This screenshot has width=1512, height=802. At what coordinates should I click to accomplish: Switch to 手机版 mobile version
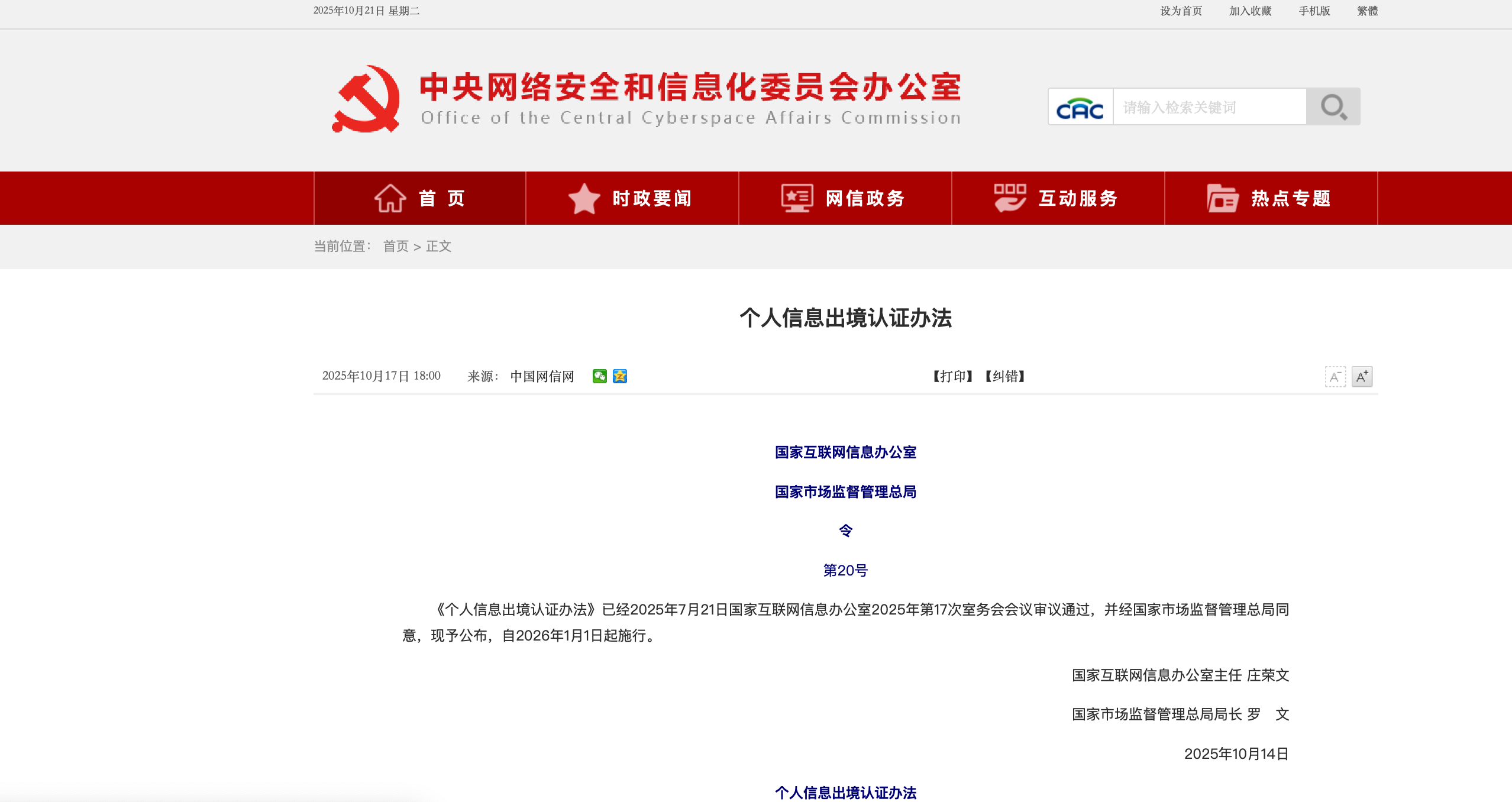tap(1314, 11)
